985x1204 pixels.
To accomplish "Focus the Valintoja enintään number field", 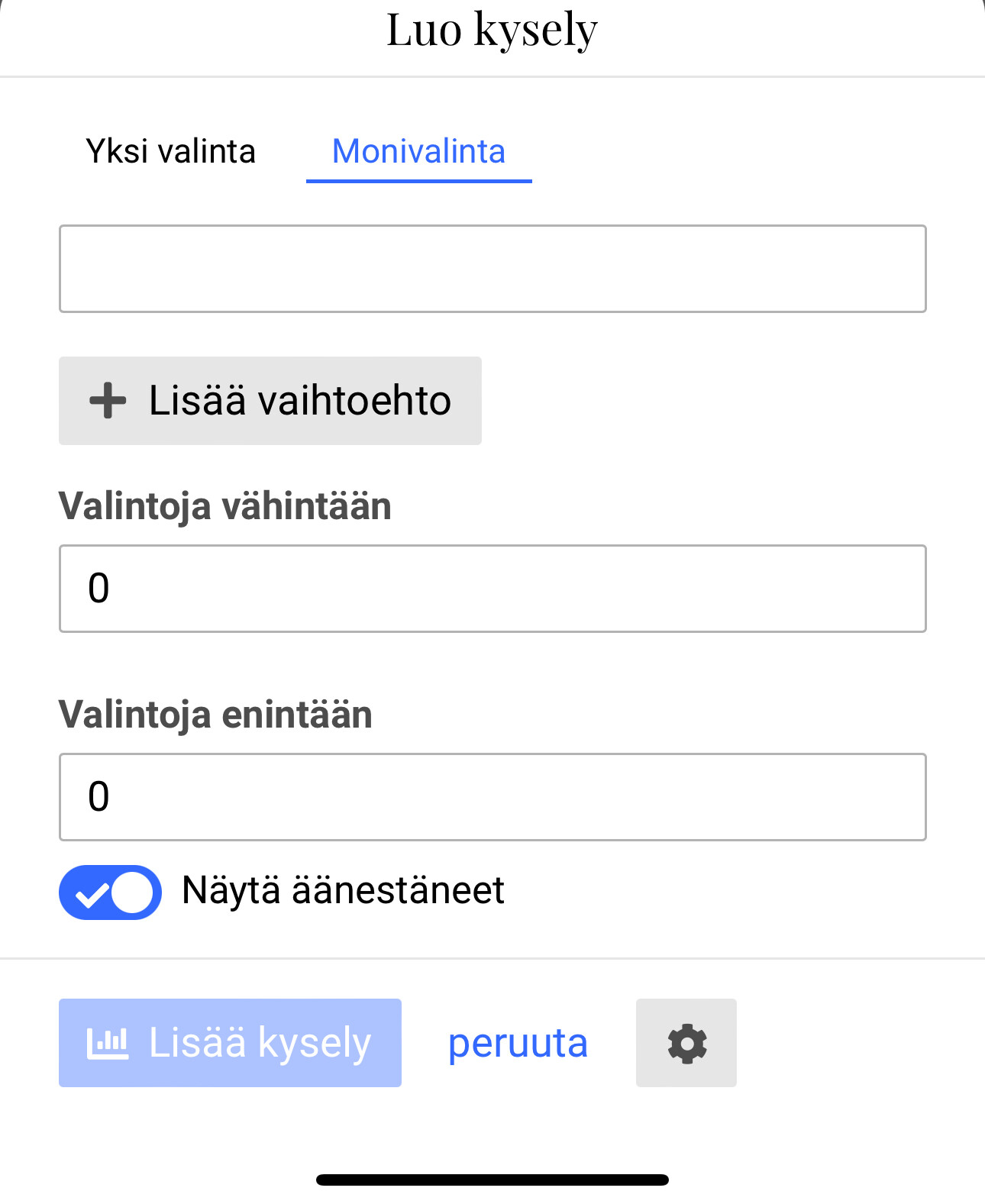I will coord(492,797).
